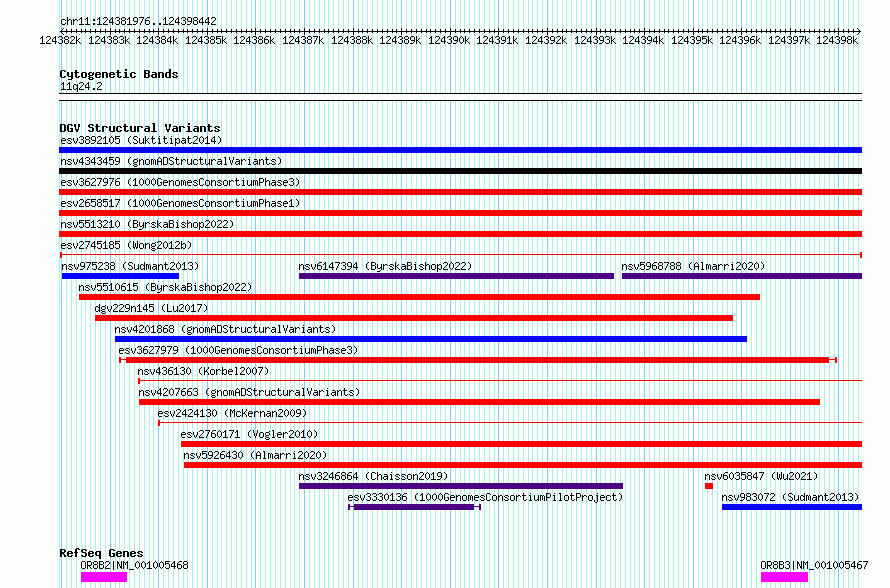The height and width of the screenshot is (588, 890).
Task: Click the nsv983072 (Sudmant2013) text label
Action: pyautogui.click(x=790, y=497)
